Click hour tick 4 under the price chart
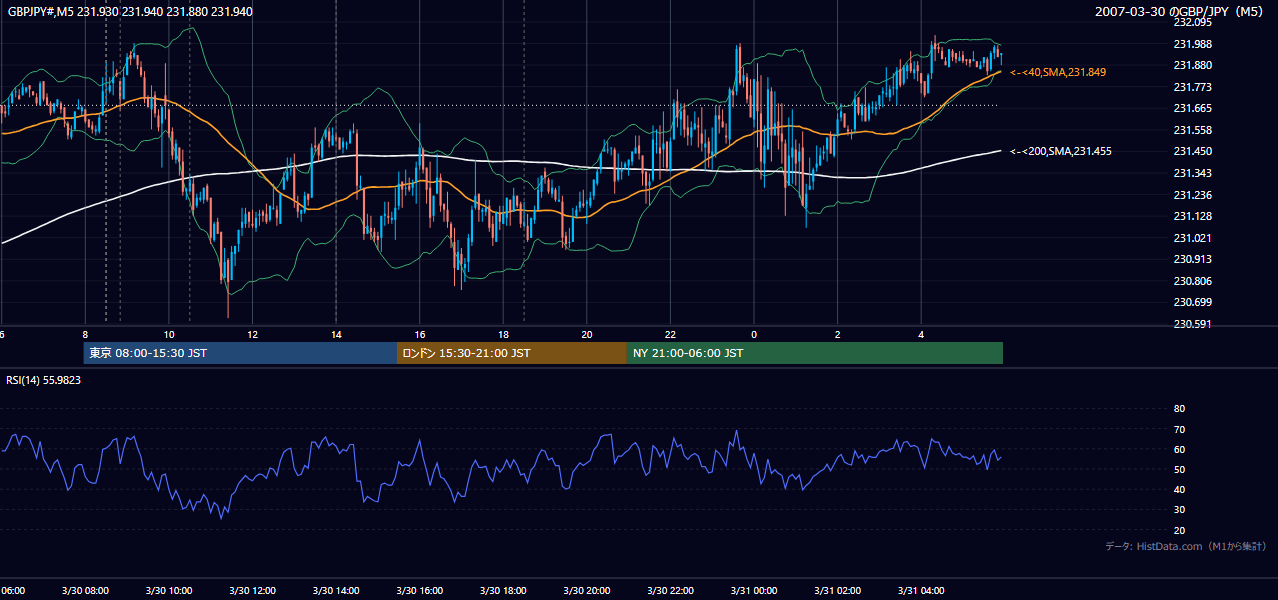The image size is (1278, 600). pos(922,334)
